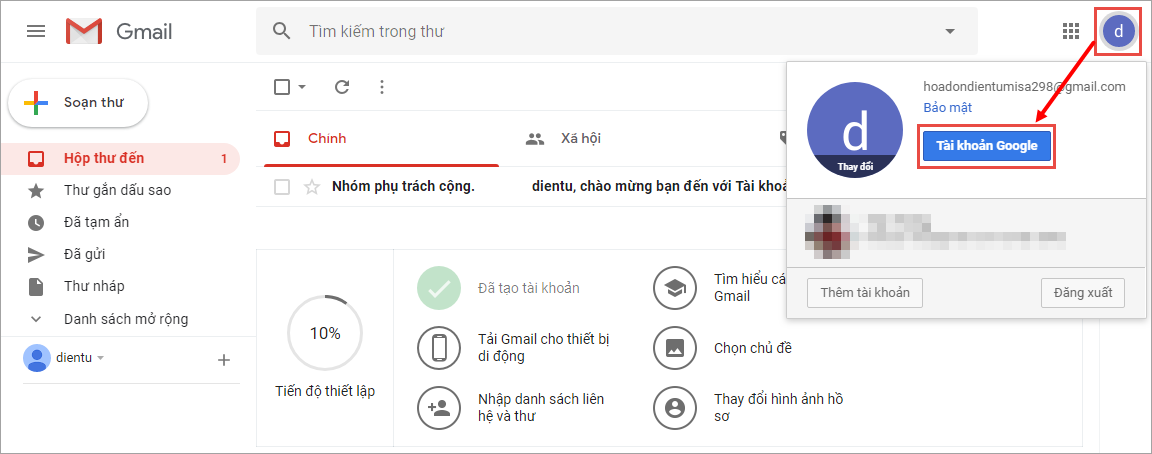
Task: Click Tải Gmail cho thiết bị di động icon
Action: click(439, 347)
